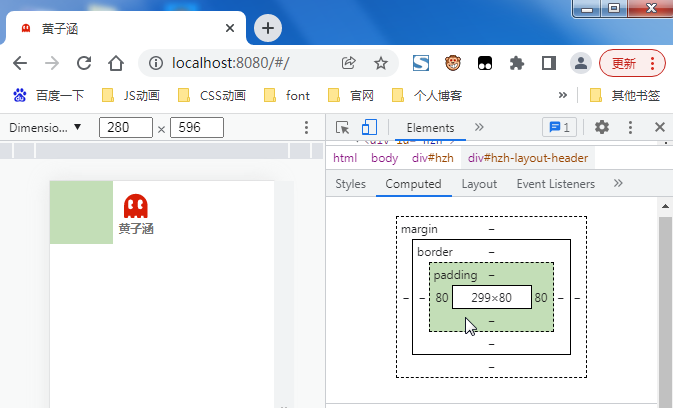Open the 1 console issue badge
This screenshot has width=673, height=408.
click(560, 127)
